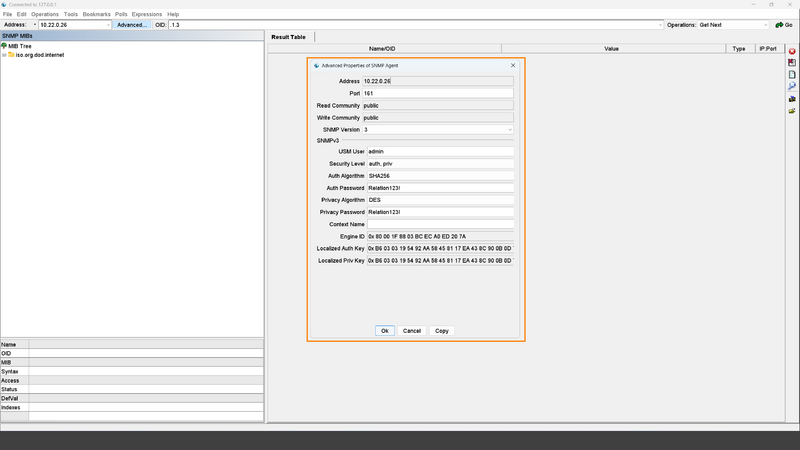Click the clear result table icon
The height and width of the screenshot is (450, 800).
click(x=792, y=62)
